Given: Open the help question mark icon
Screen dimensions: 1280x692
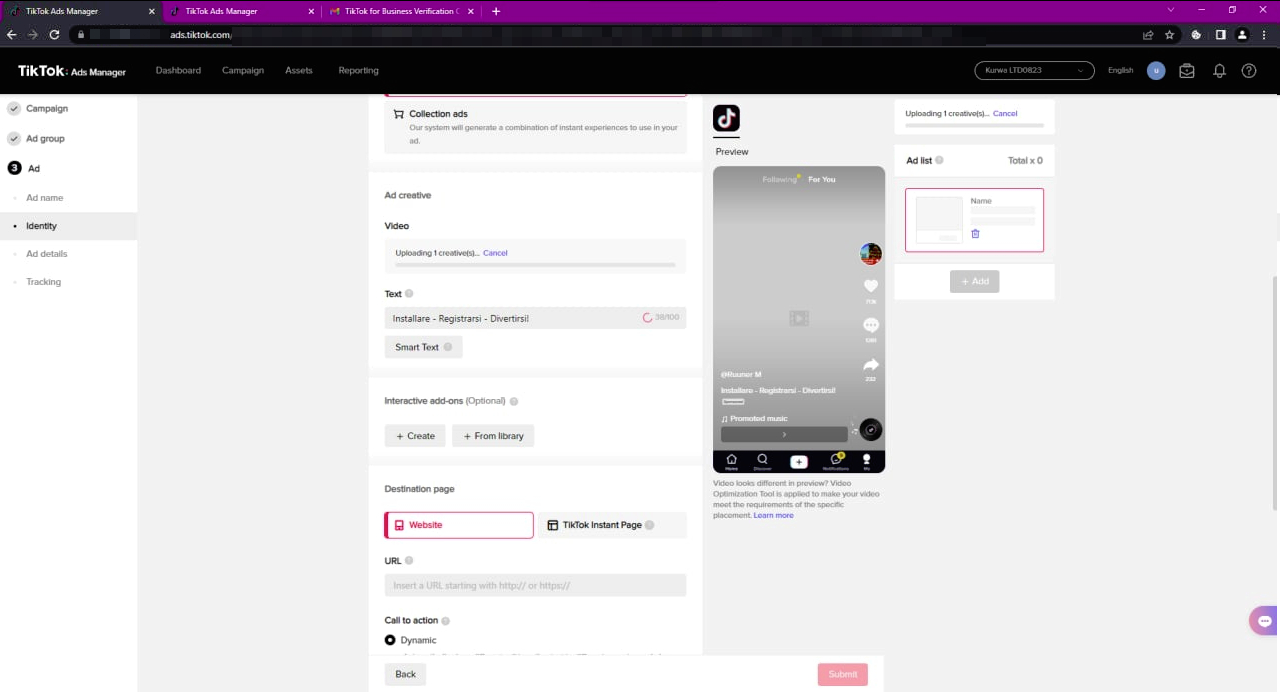Looking at the screenshot, I should [1249, 71].
